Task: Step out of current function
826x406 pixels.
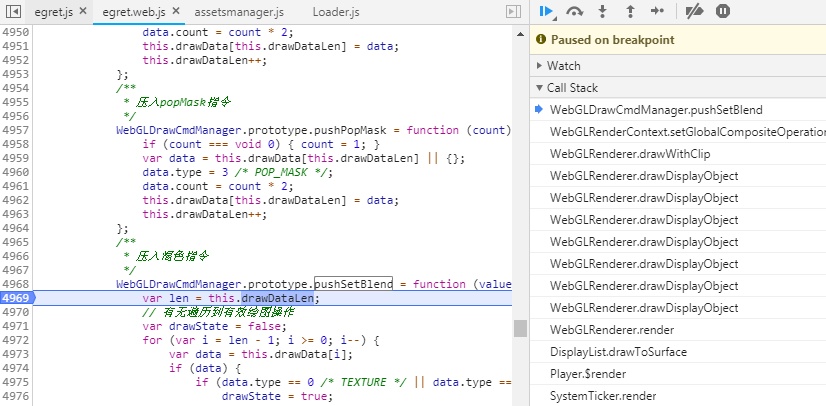Action: pos(630,11)
